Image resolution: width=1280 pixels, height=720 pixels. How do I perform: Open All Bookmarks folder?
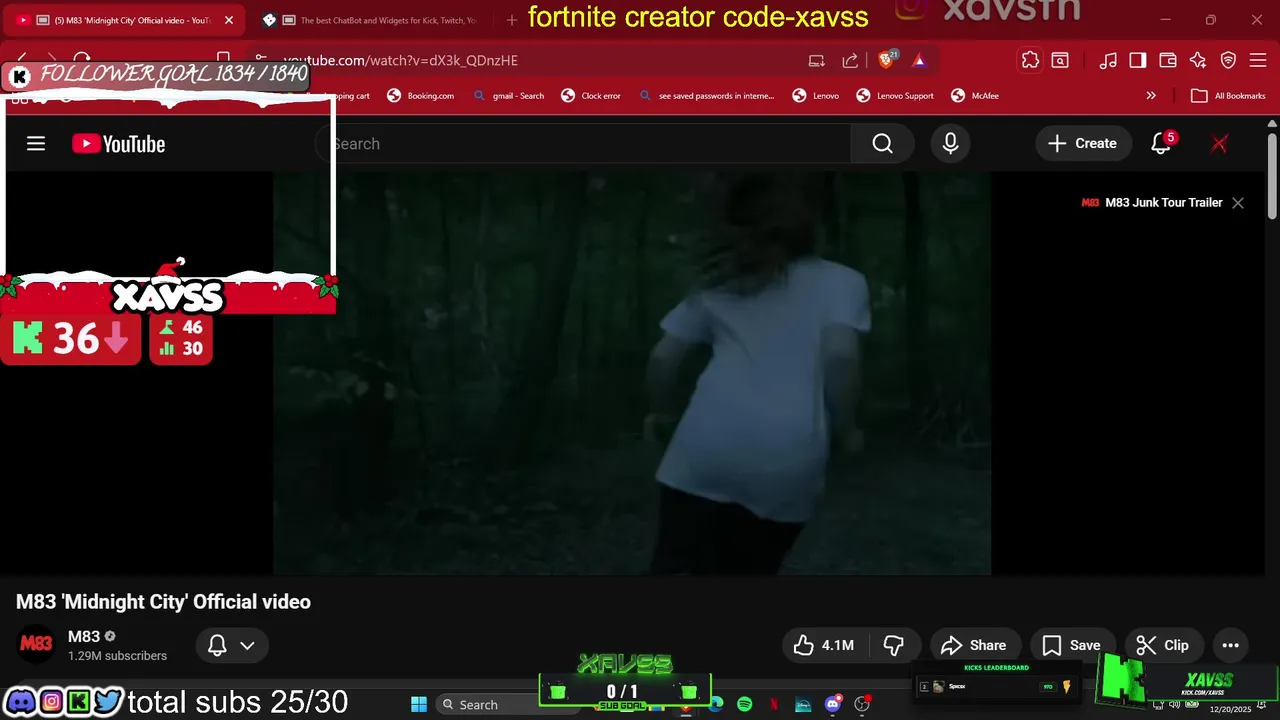[x=1228, y=96]
